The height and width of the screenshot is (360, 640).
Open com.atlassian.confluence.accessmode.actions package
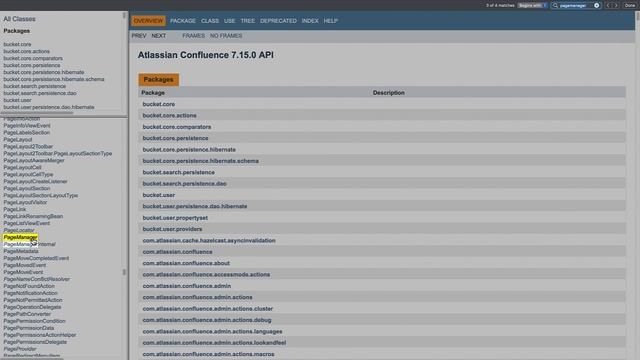pyautogui.click(x=206, y=275)
